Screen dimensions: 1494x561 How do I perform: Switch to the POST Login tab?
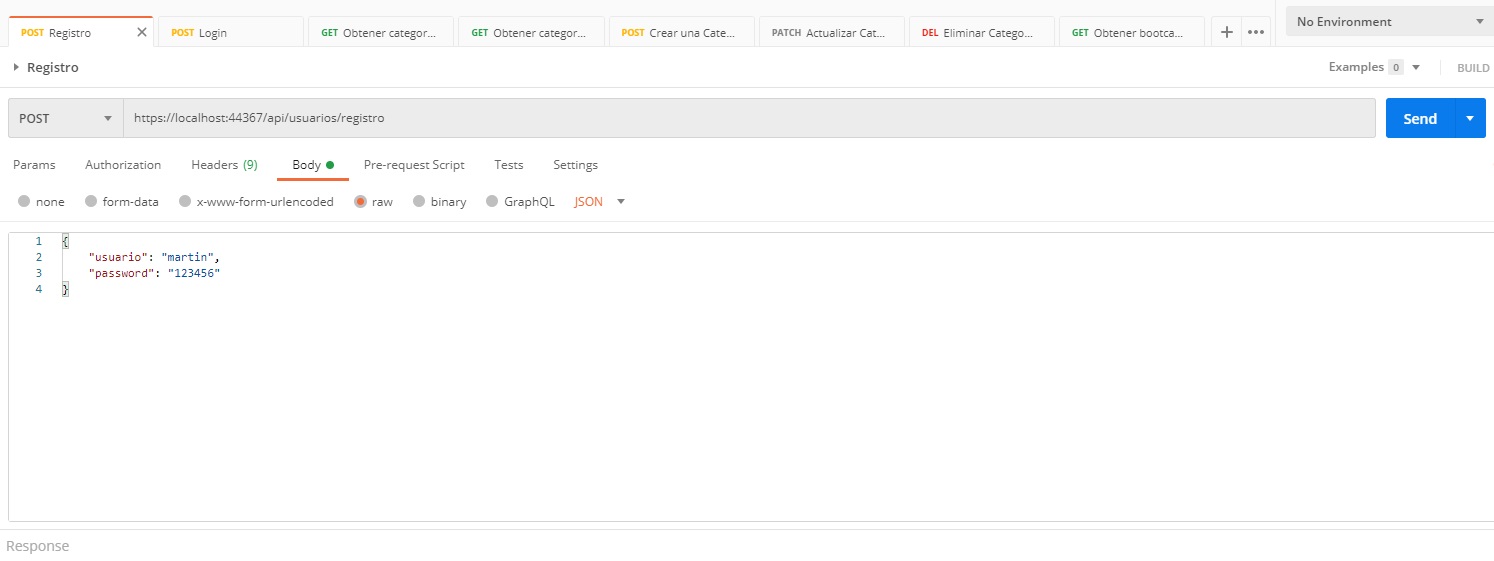[229, 33]
